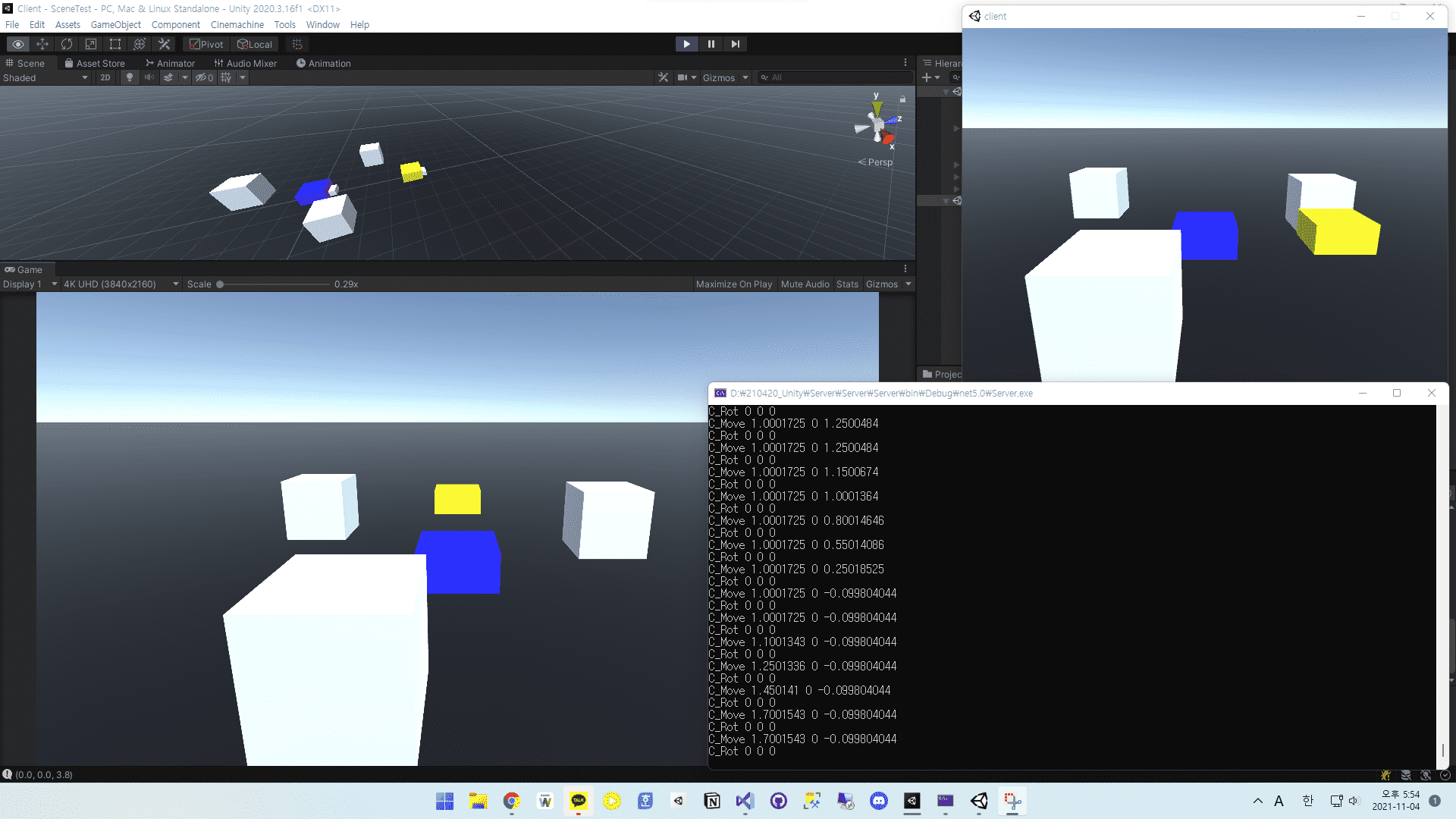
Task: Switch to the Animator tab
Action: 171,63
